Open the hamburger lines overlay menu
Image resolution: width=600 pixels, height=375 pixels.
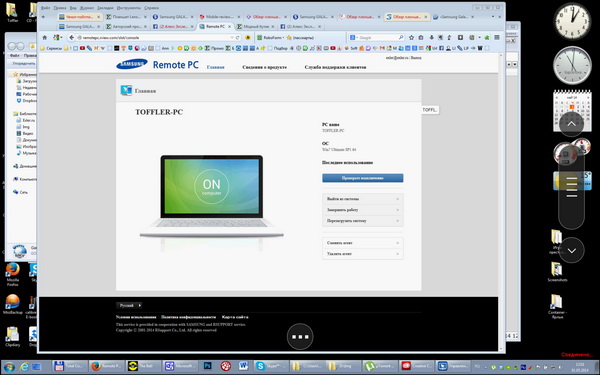[x=571, y=188]
